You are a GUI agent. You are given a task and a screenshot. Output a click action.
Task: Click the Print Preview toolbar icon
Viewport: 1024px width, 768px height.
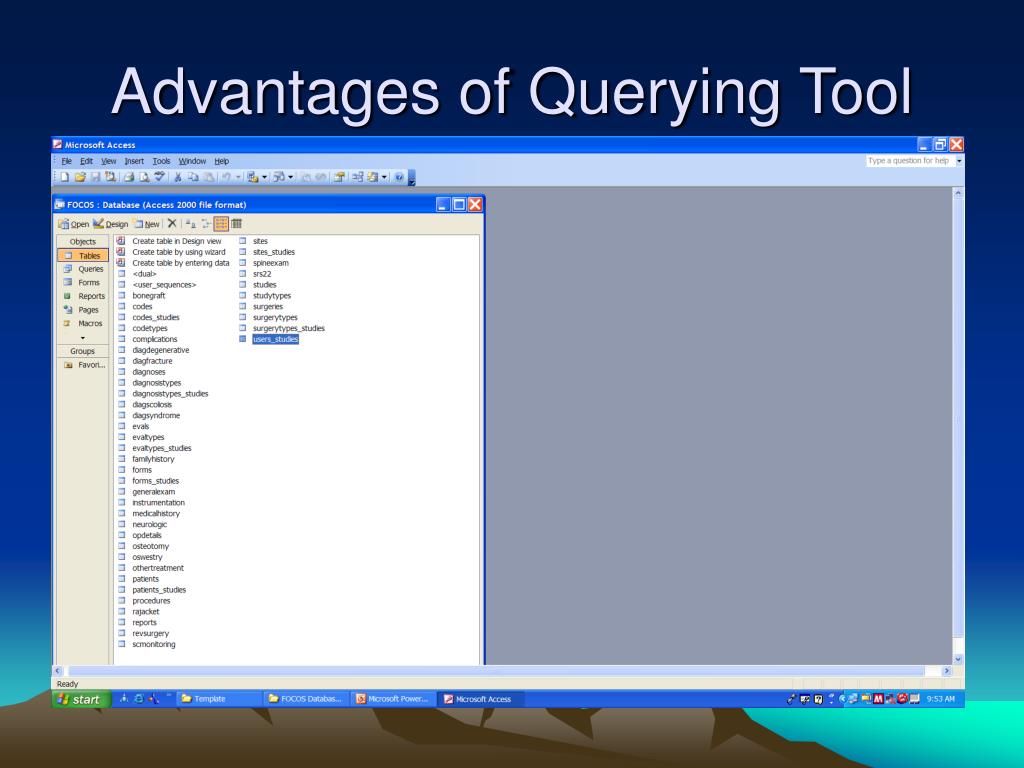pos(144,177)
